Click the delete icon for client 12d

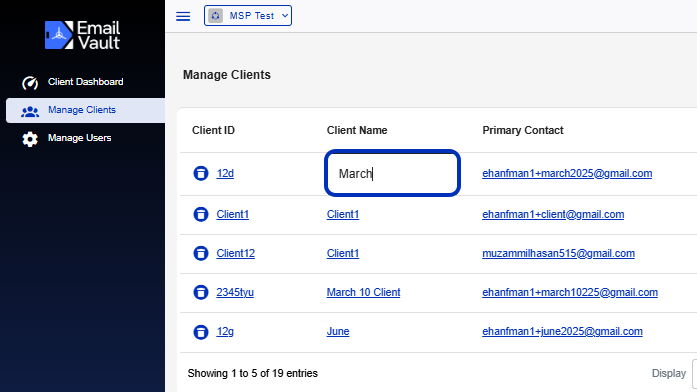coord(200,173)
